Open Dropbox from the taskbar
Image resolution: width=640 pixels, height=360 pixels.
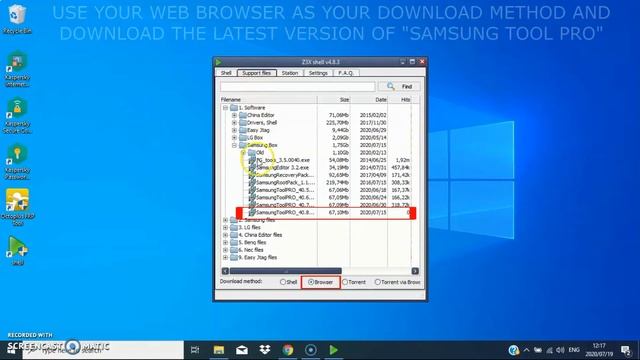tap(264, 350)
